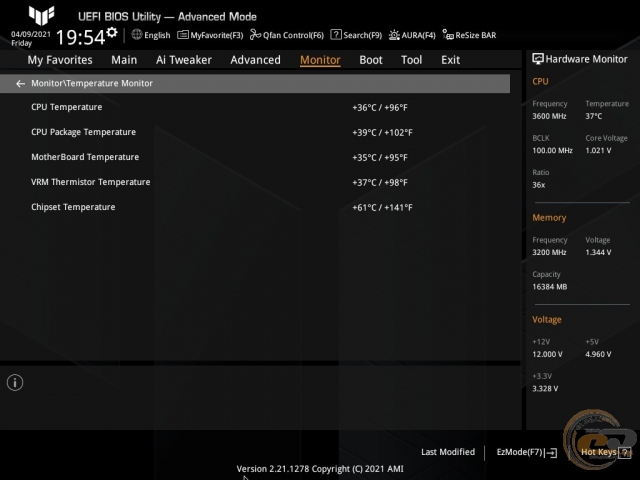Switch to My Favorites tab
640x480 pixels.
(60, 60)
